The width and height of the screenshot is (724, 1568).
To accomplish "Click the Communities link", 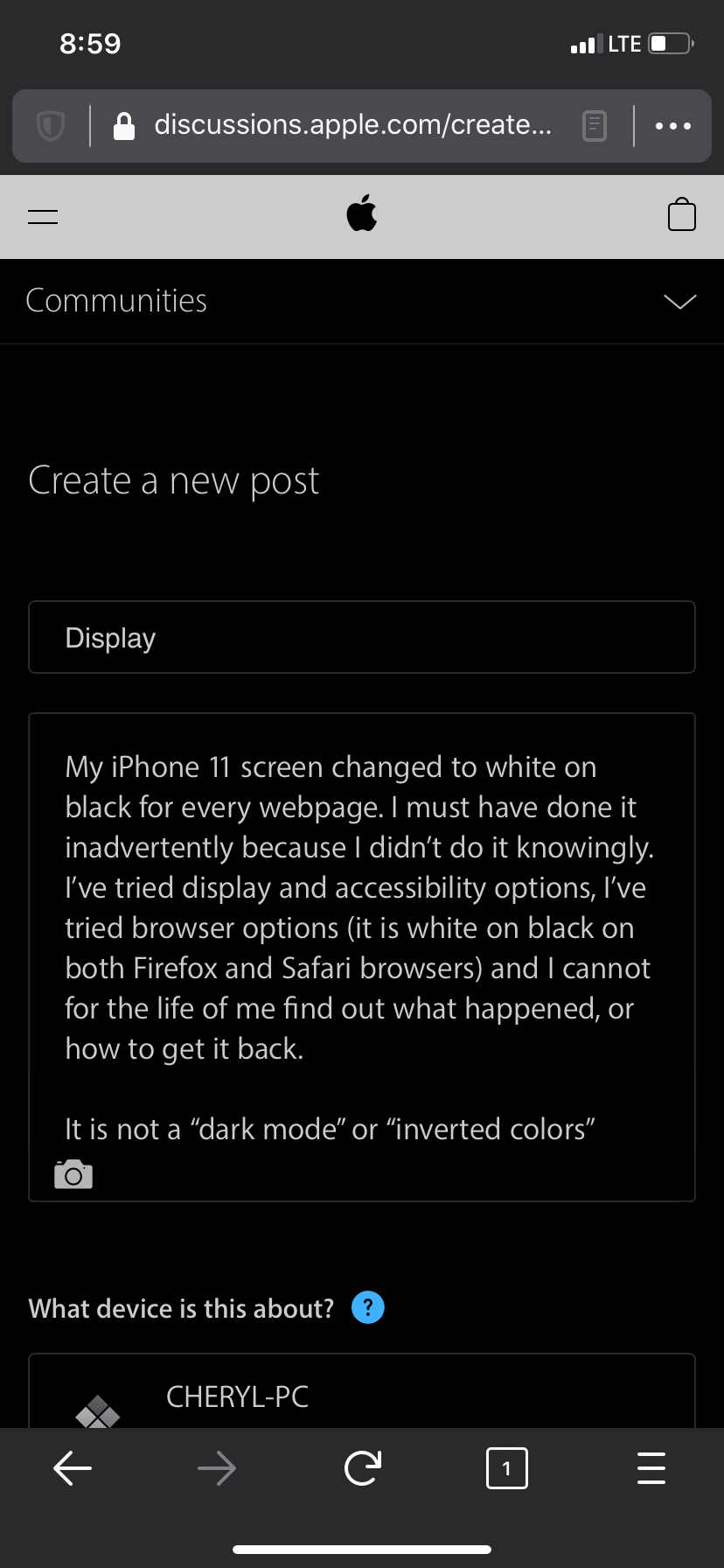I will tap(116, 301).
